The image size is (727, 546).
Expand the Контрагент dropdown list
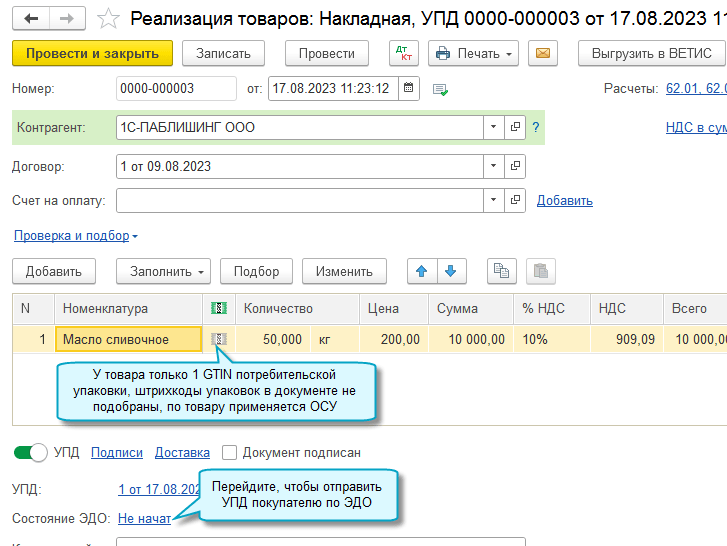coord(493,127)
